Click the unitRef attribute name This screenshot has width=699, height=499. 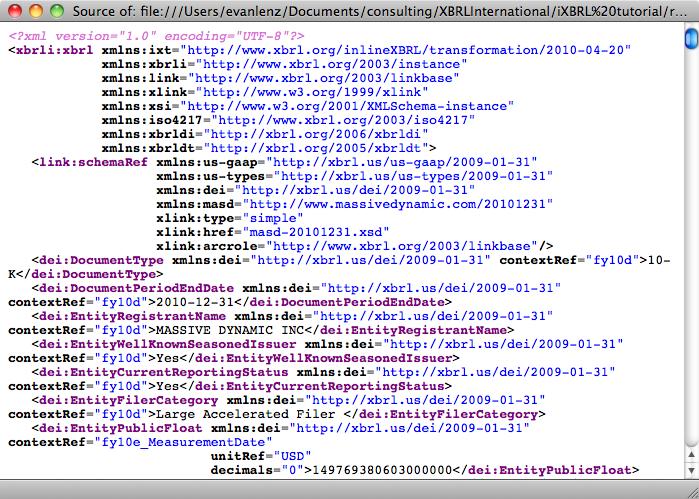[238, 456]
